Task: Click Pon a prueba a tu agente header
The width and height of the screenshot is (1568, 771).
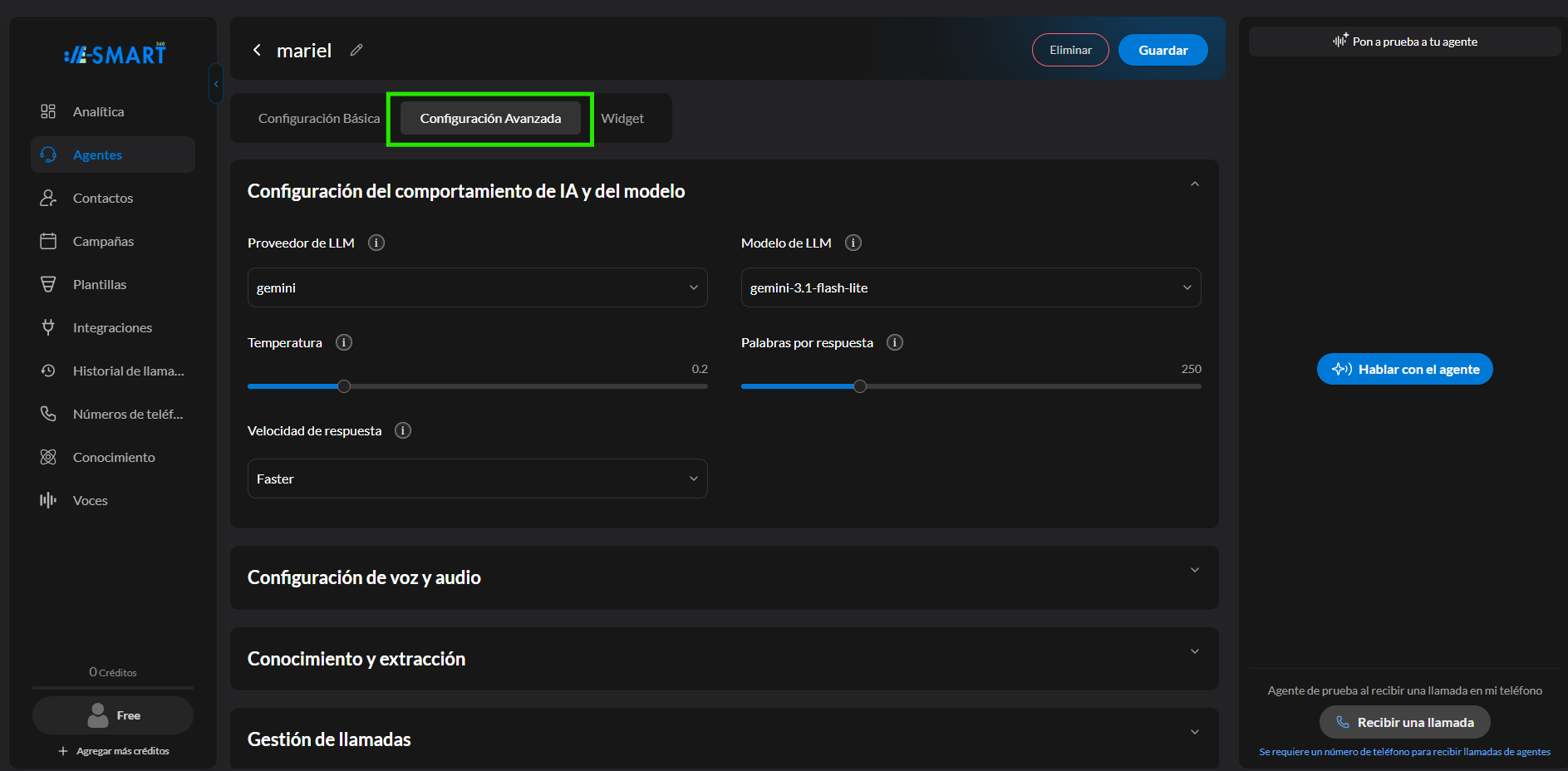Action: point(1404,42)
